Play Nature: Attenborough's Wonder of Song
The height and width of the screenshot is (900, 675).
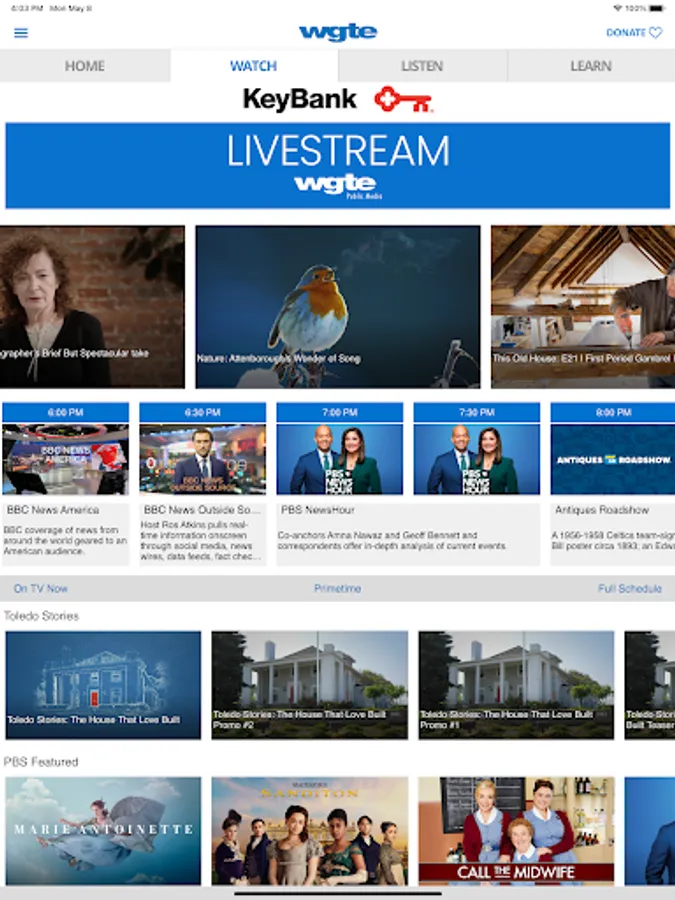point(338,307)
